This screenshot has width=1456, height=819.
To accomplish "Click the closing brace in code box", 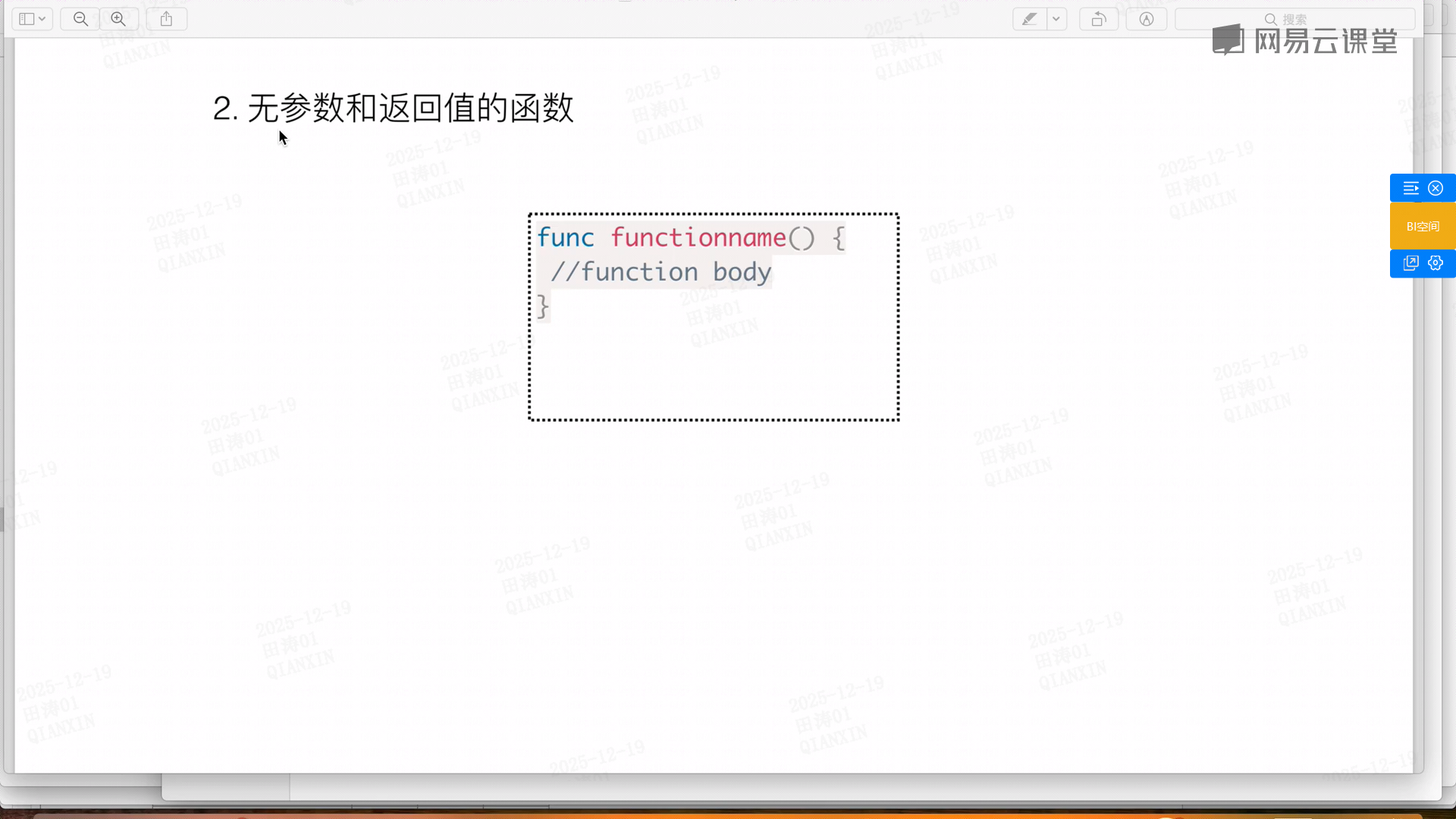I will [x=543, y=306].
